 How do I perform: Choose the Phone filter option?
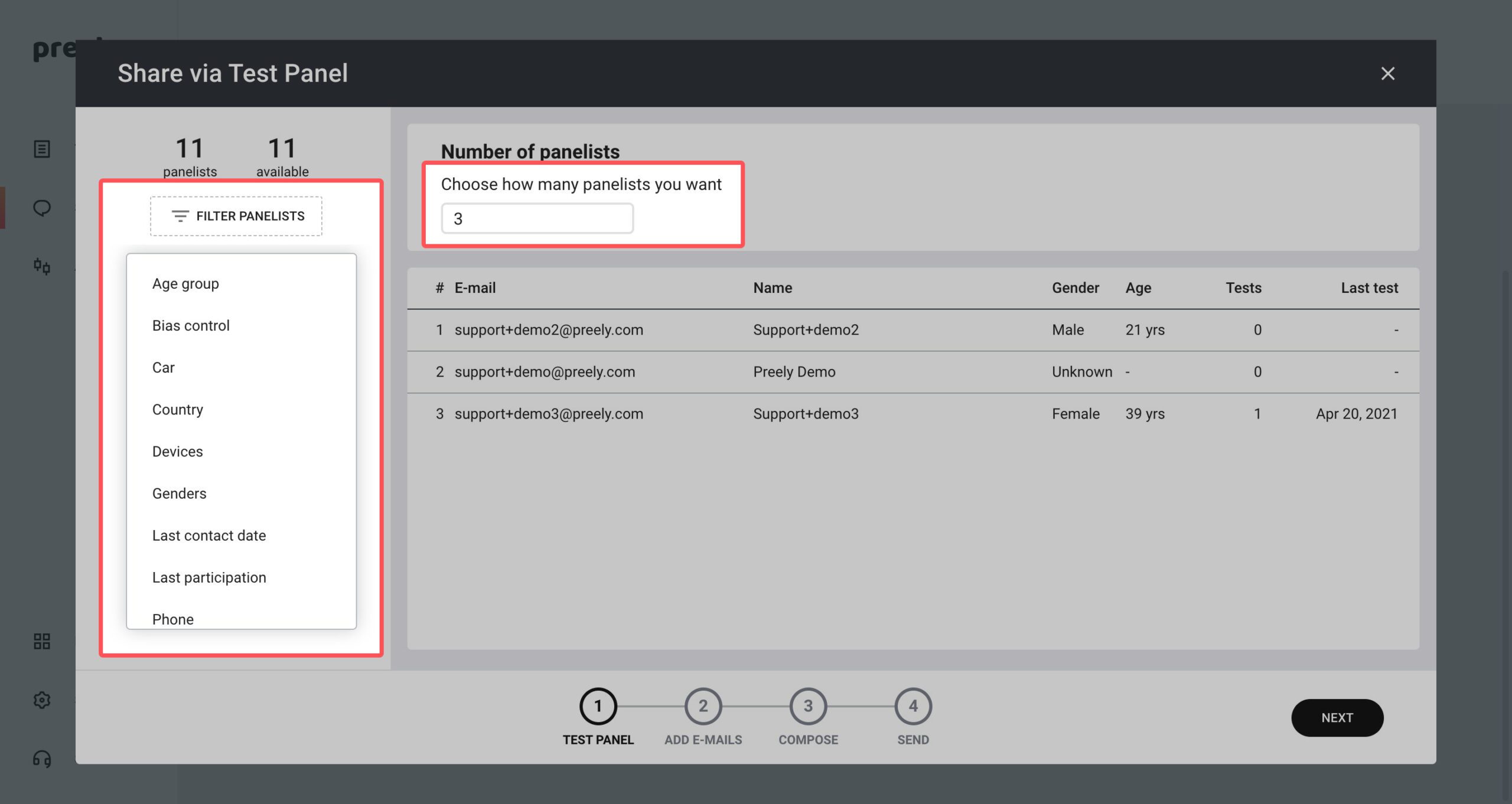(x=242, y=617)
